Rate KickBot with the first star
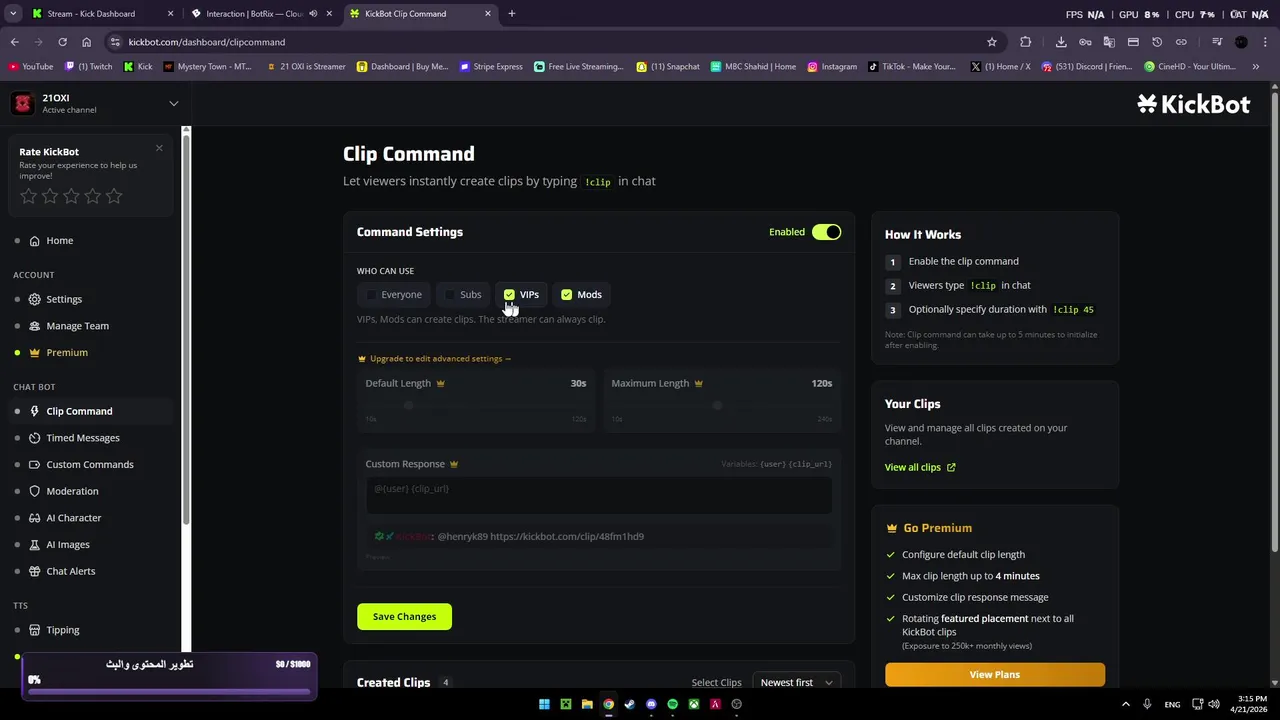The height and width of the screenshot is (720, 1280). pos(28,196)
